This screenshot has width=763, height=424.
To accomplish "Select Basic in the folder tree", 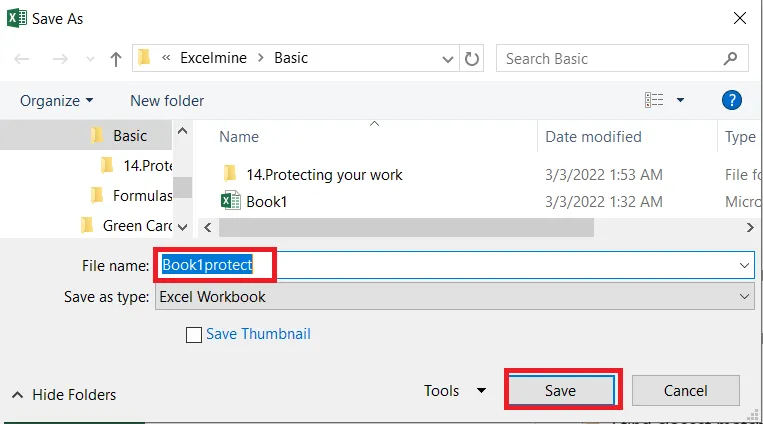I will coord(130,136).
